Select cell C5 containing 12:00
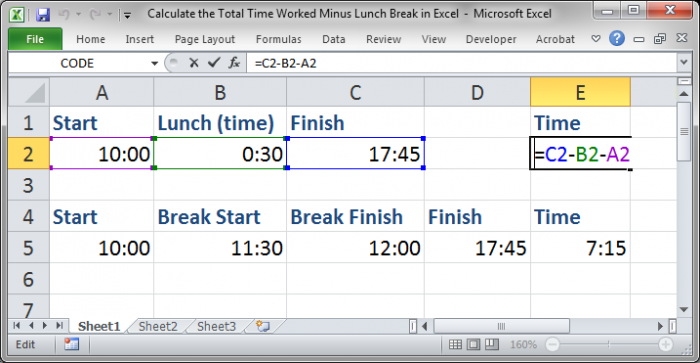The width and height of the screenshot is (700, 363). coord(355,247)
